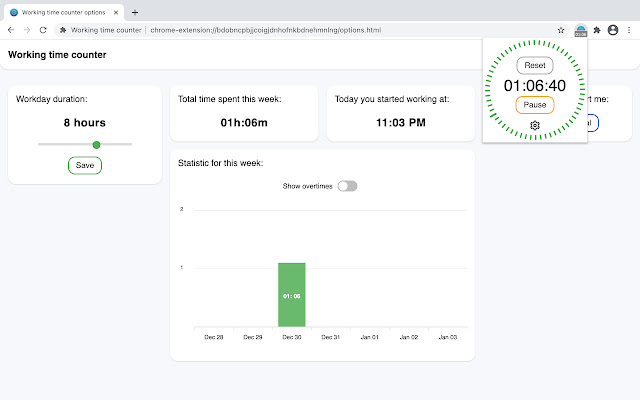
Task: Click the "Total time spent this week:" label
Action: (229, 99)
